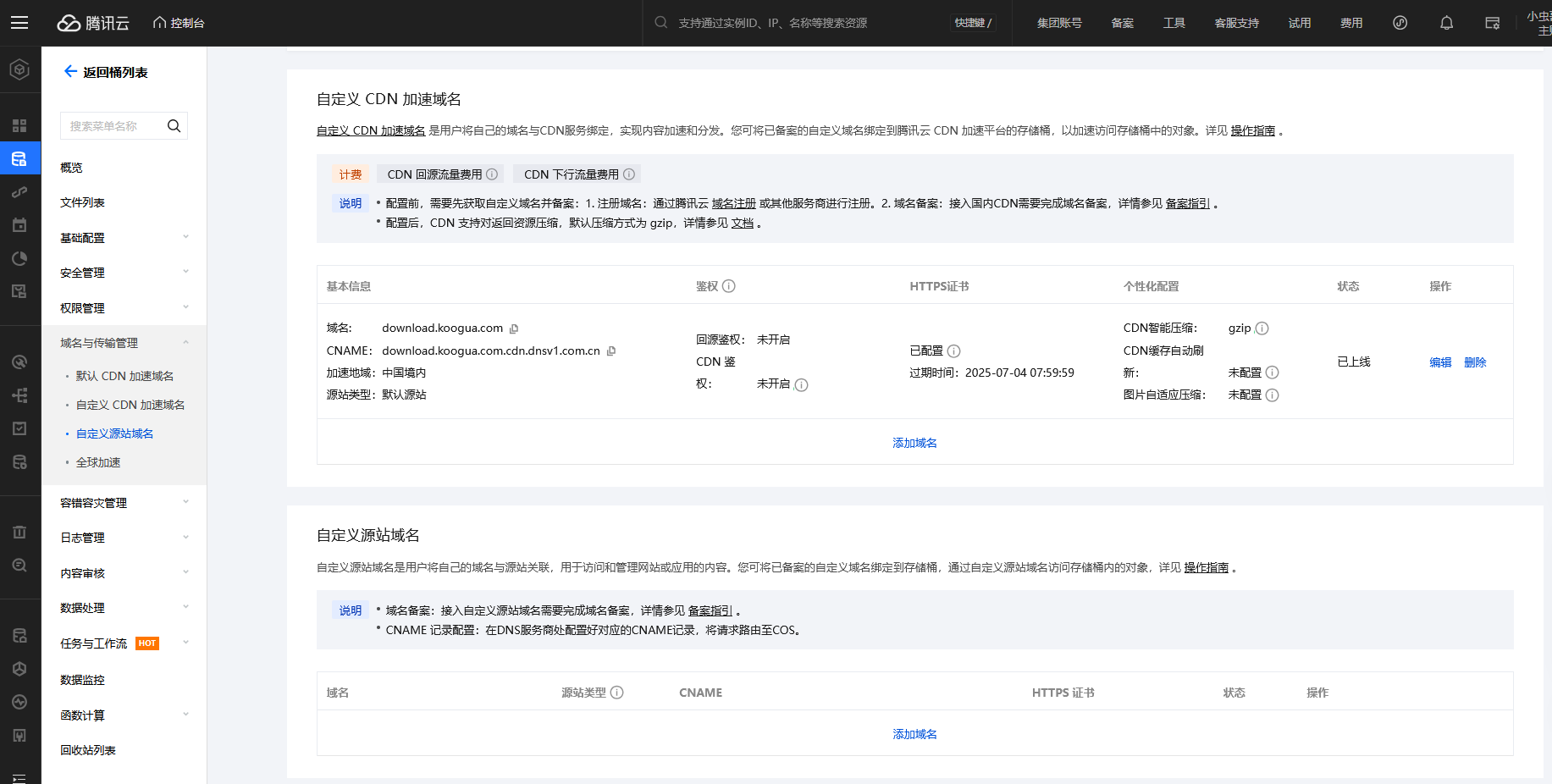The image size is (1552, 784).
Task: Copy the download.koogua.com domain name
Action: [x=514, y=329]
